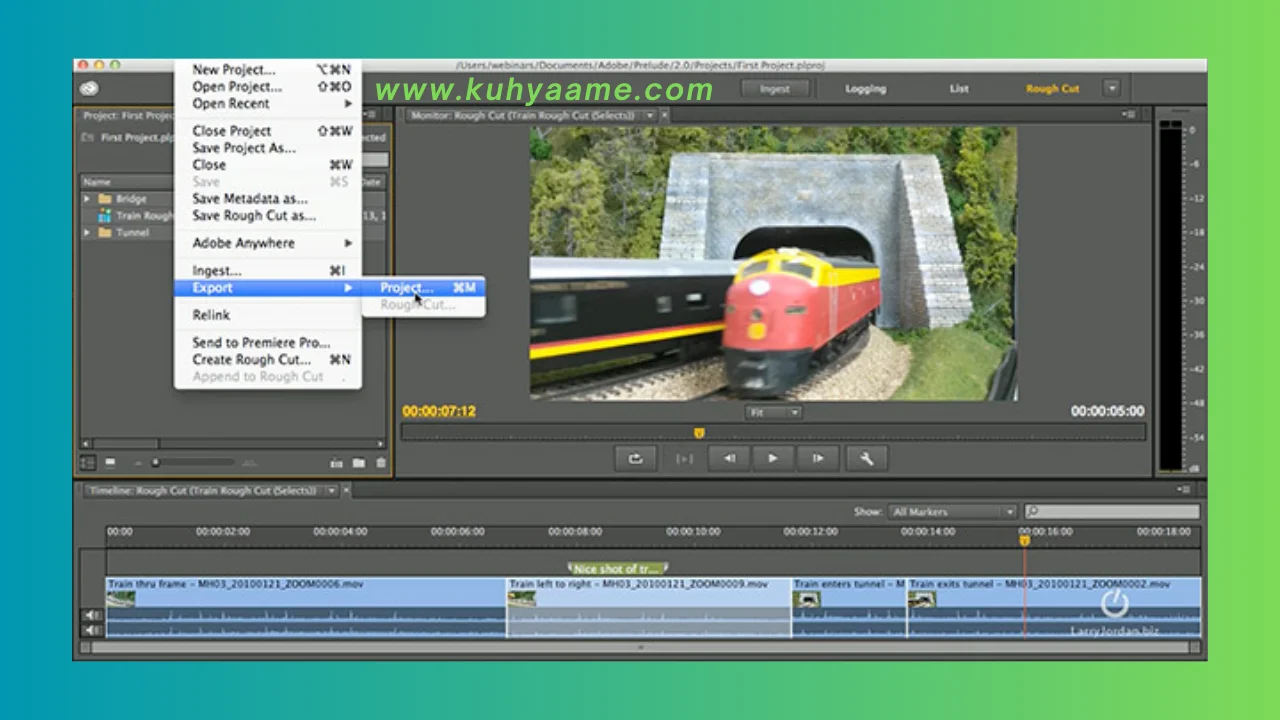Open the Timeline panel options menu icon

(1184, 490)
